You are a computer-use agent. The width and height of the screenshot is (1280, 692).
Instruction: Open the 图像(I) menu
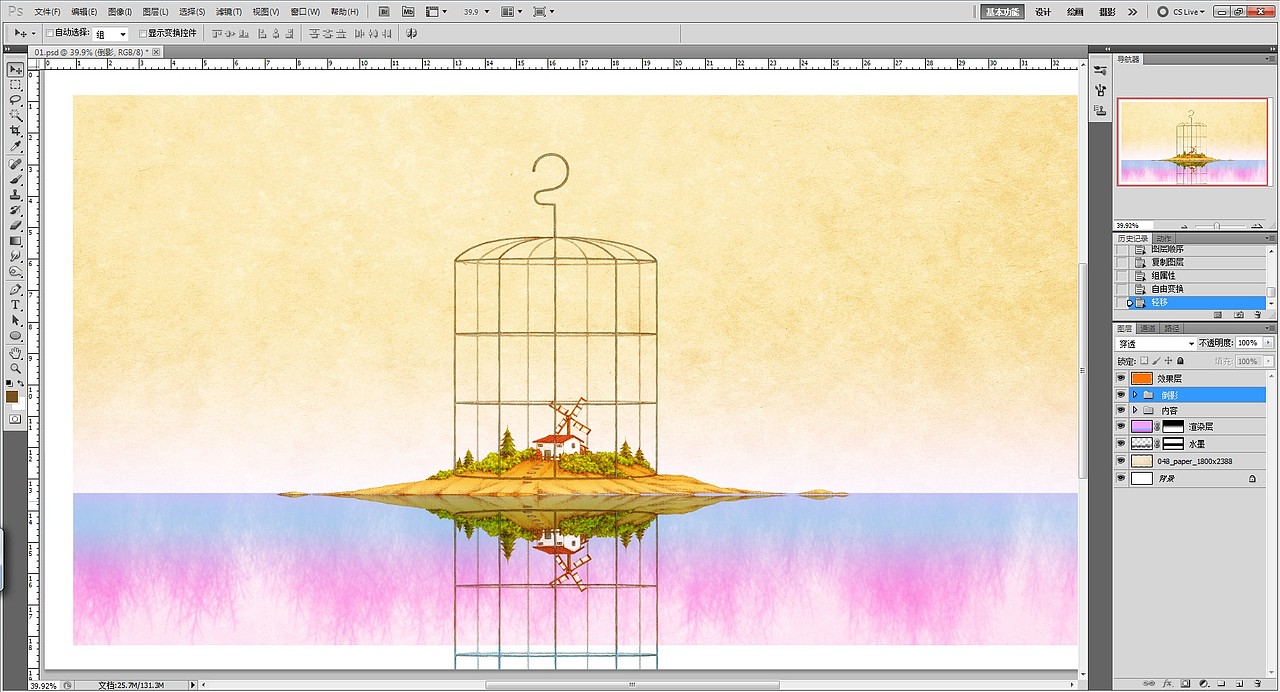pyautogui.click(x=120, y=12)
